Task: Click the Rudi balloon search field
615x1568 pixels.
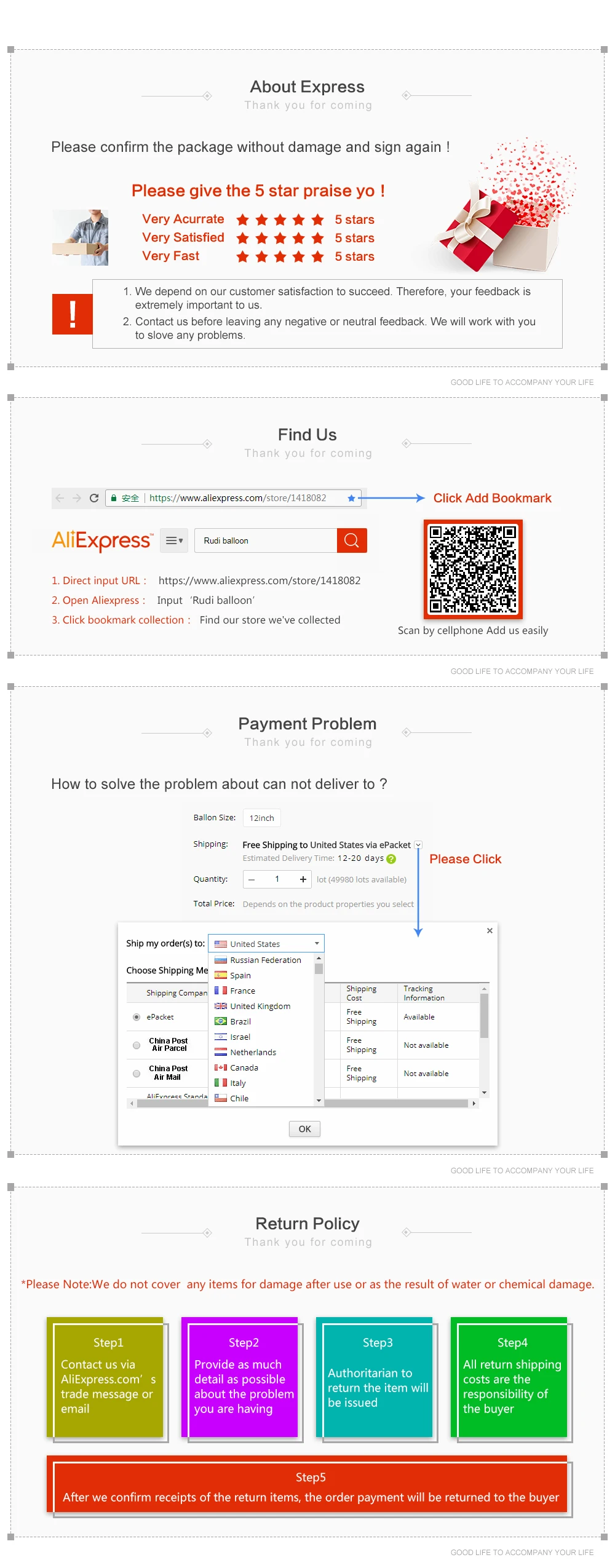Action: pos(266,540)
